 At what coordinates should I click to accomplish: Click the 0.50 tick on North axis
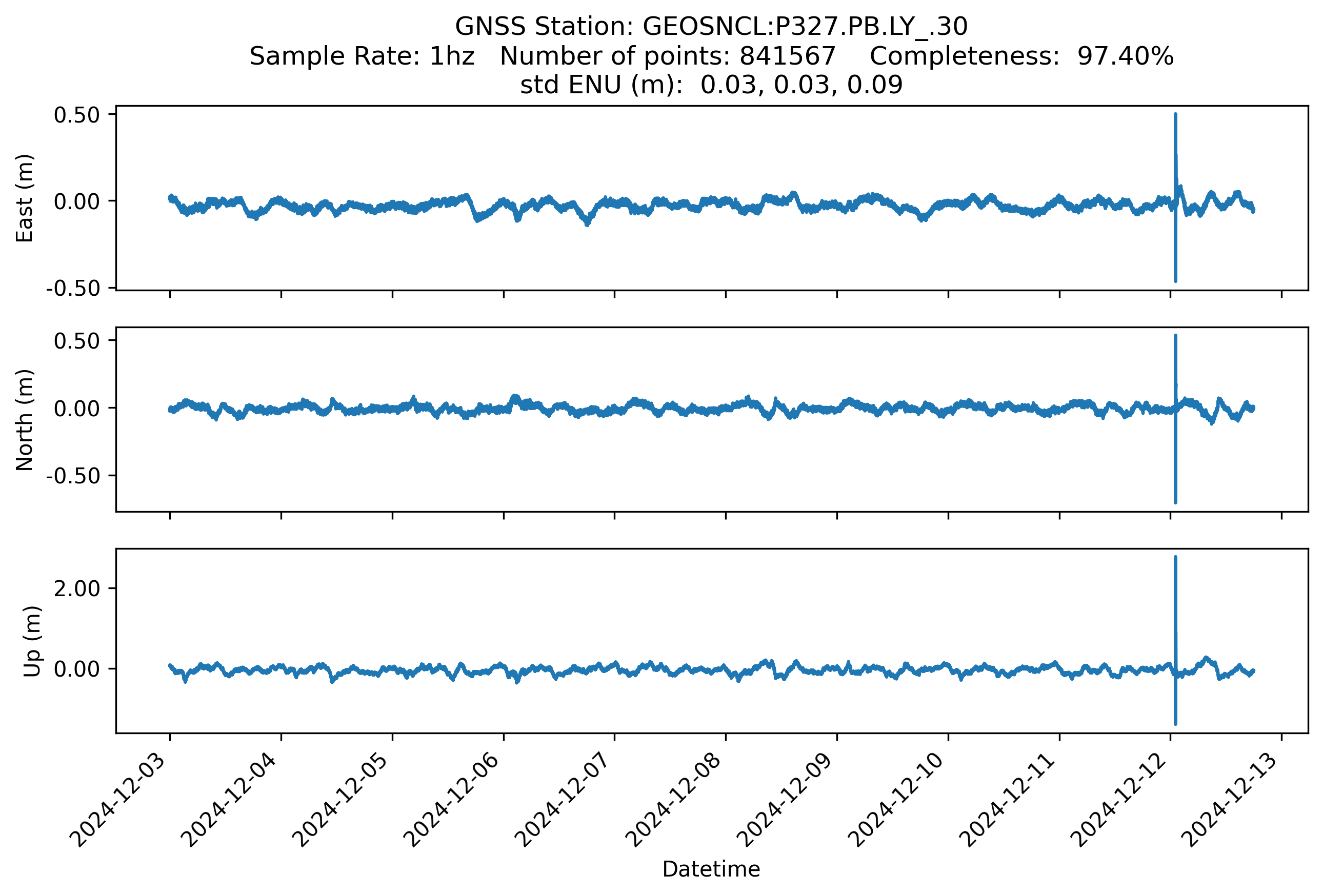pyautogui.click(x=77, y=341)
